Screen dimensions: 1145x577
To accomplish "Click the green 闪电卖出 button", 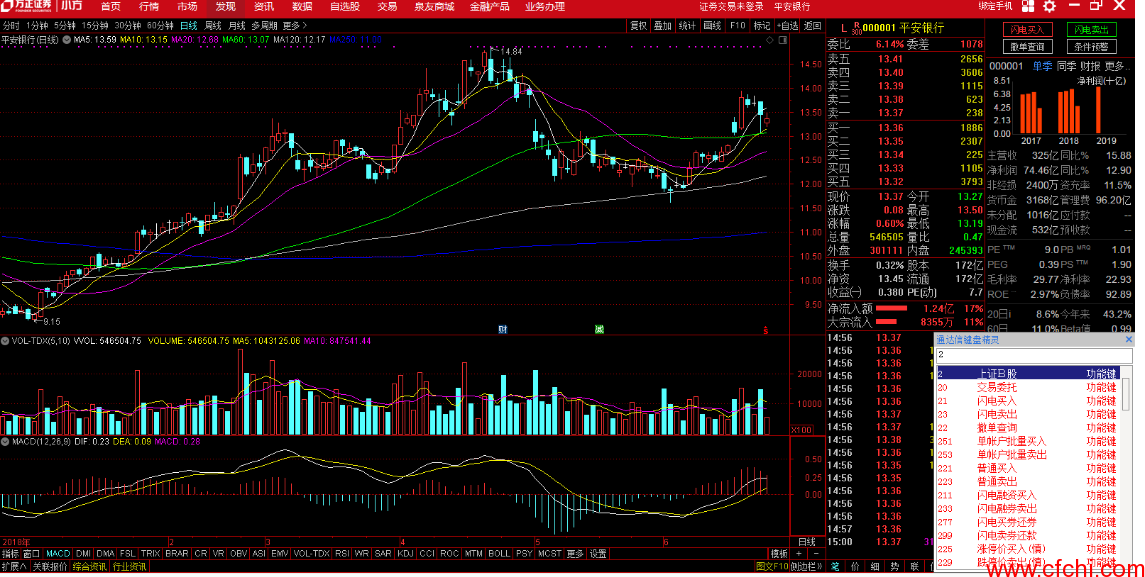I will coord(1091,30).
